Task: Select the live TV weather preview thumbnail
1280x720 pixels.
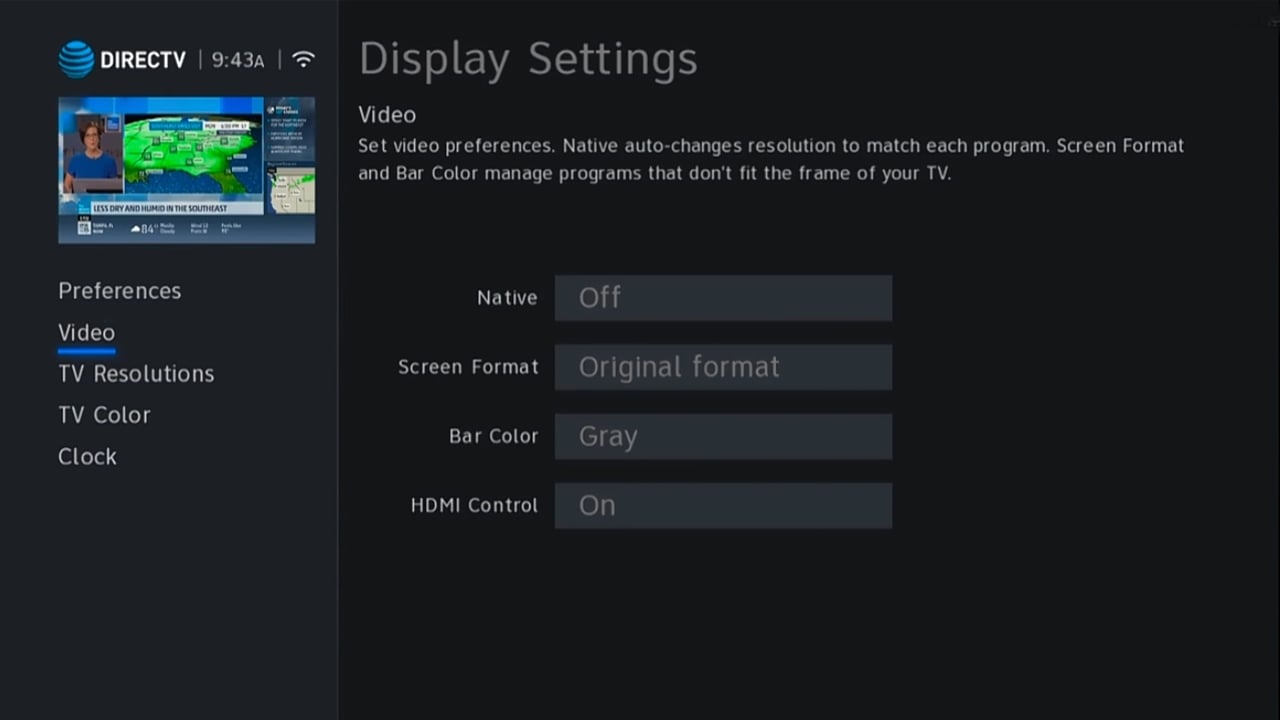Action: click(186, 170)
